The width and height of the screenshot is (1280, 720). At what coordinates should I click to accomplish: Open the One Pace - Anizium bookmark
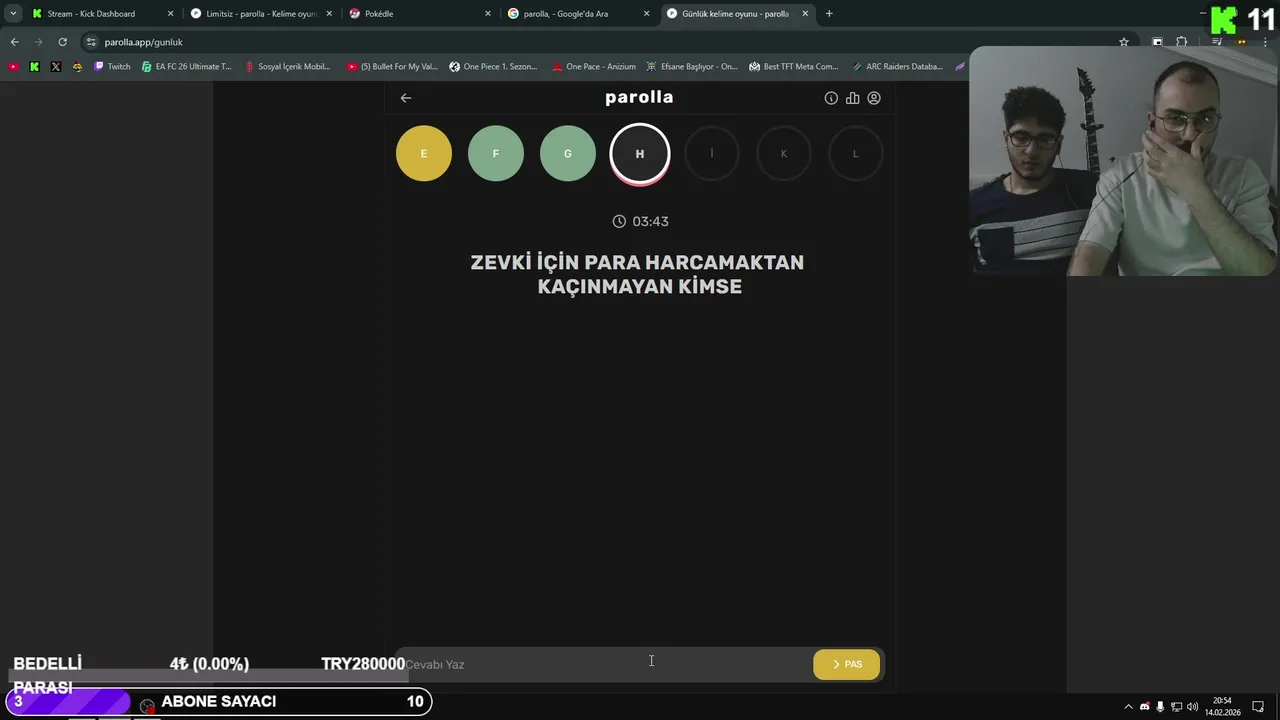pos(594,67)
